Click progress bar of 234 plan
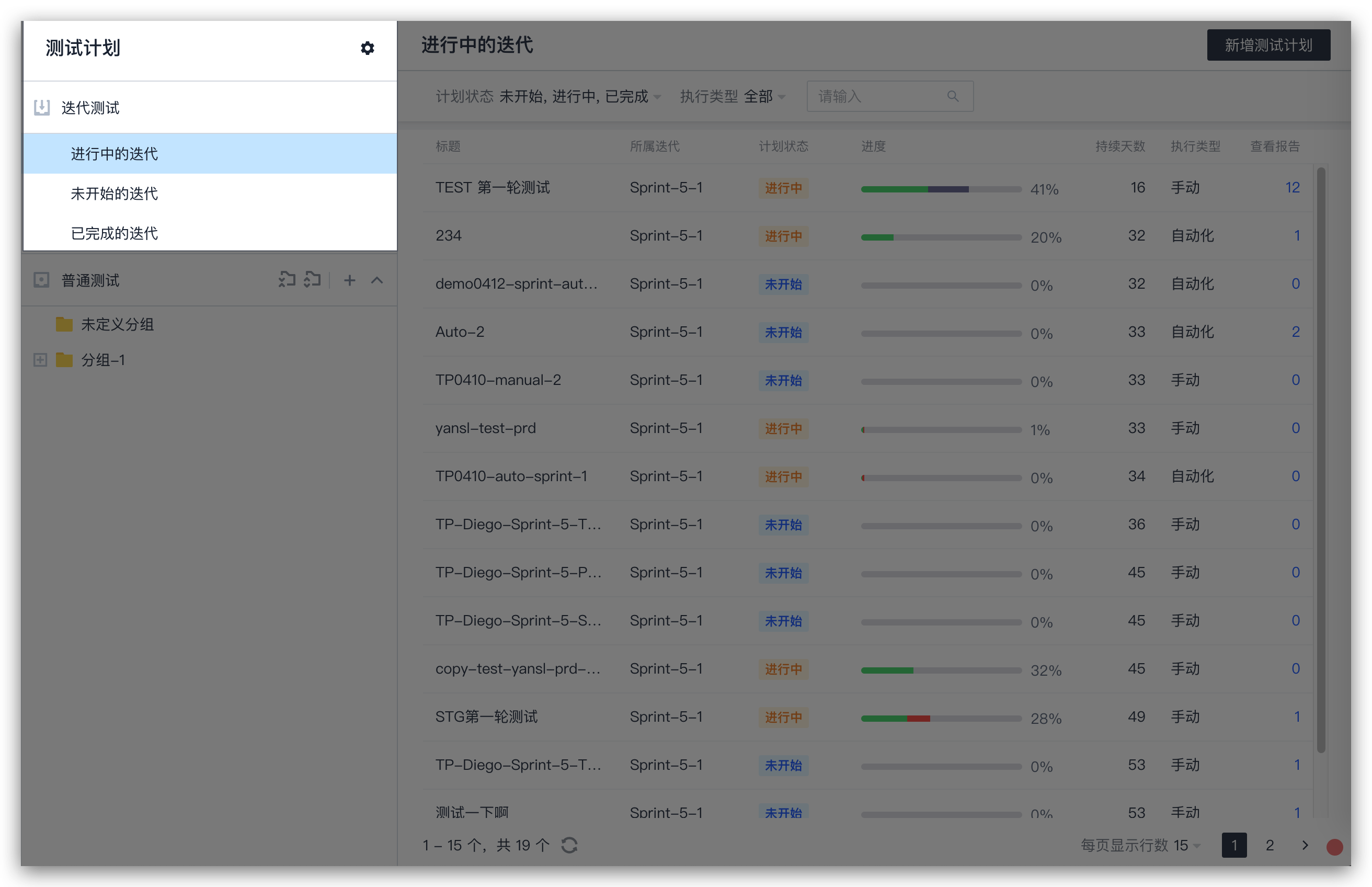The width and height of the screenshot is (1372, 887). 941,237
